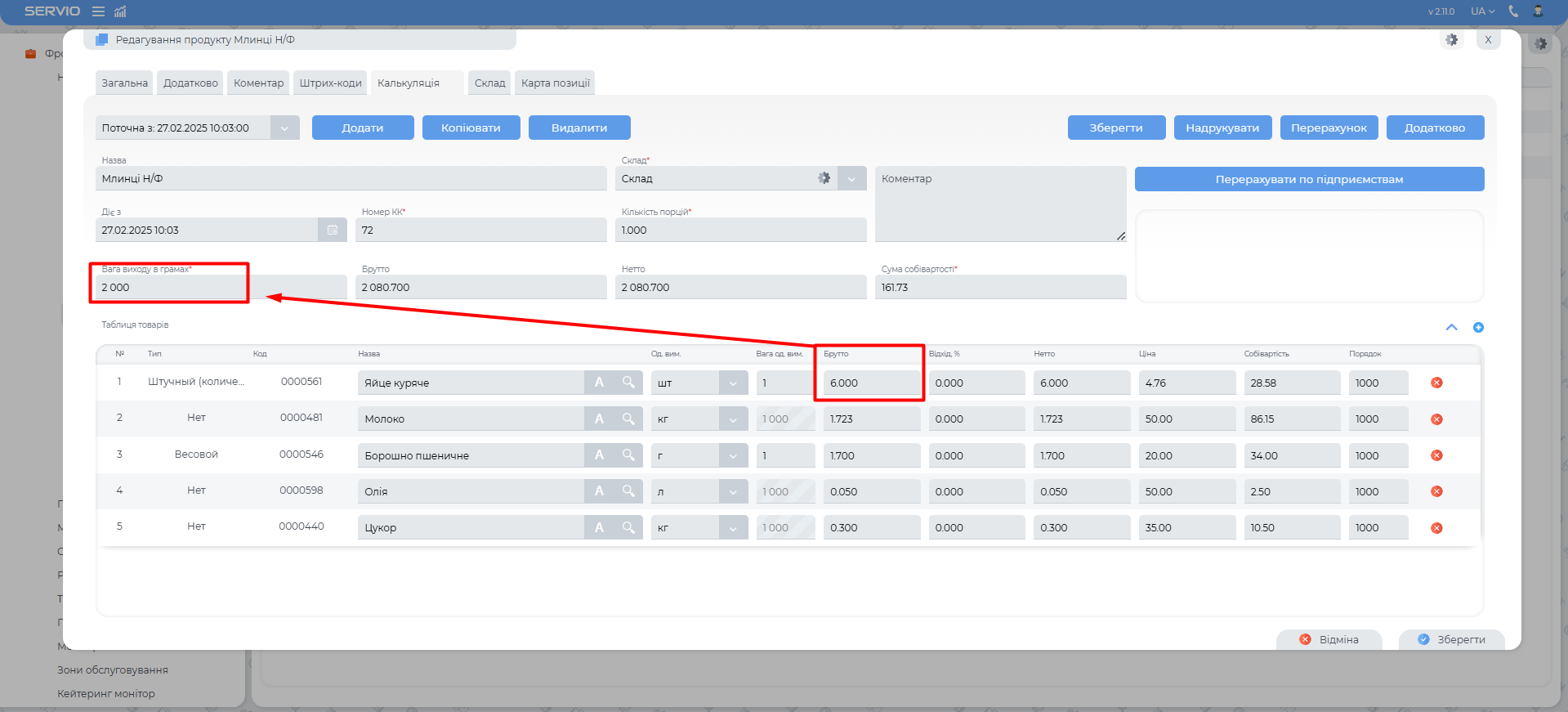Click the hamburger menu icon in header
The height and width of the screenshot is (712, 1568).
click(x=98, y=11)
